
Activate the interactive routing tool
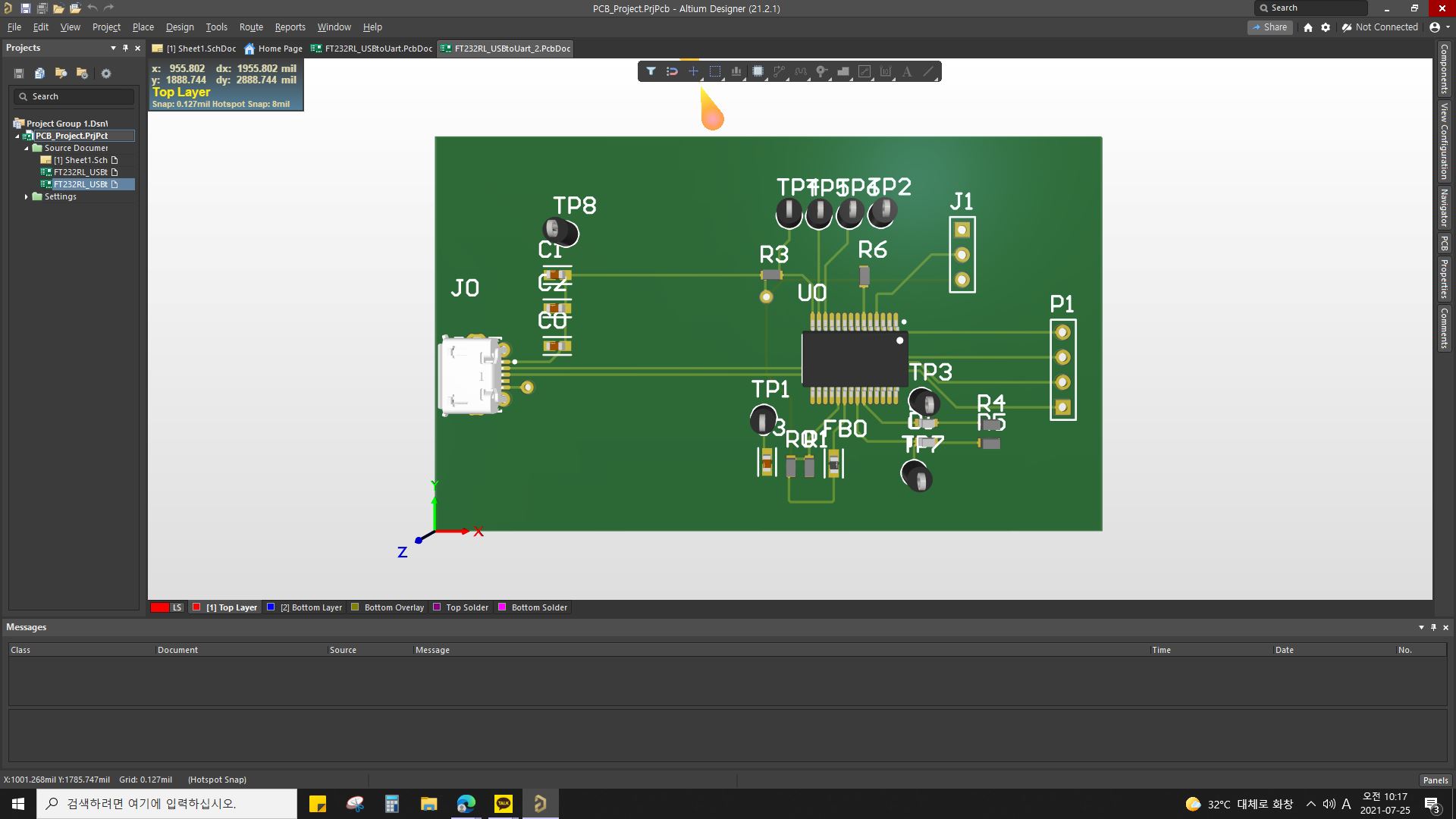point(779,71)
